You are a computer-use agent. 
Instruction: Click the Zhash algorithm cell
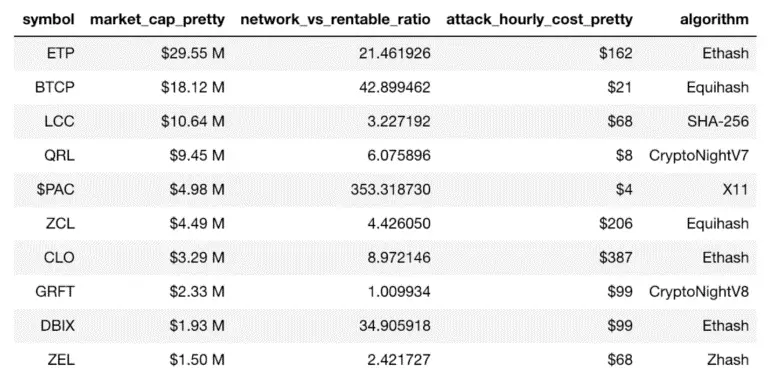(728, 360)
